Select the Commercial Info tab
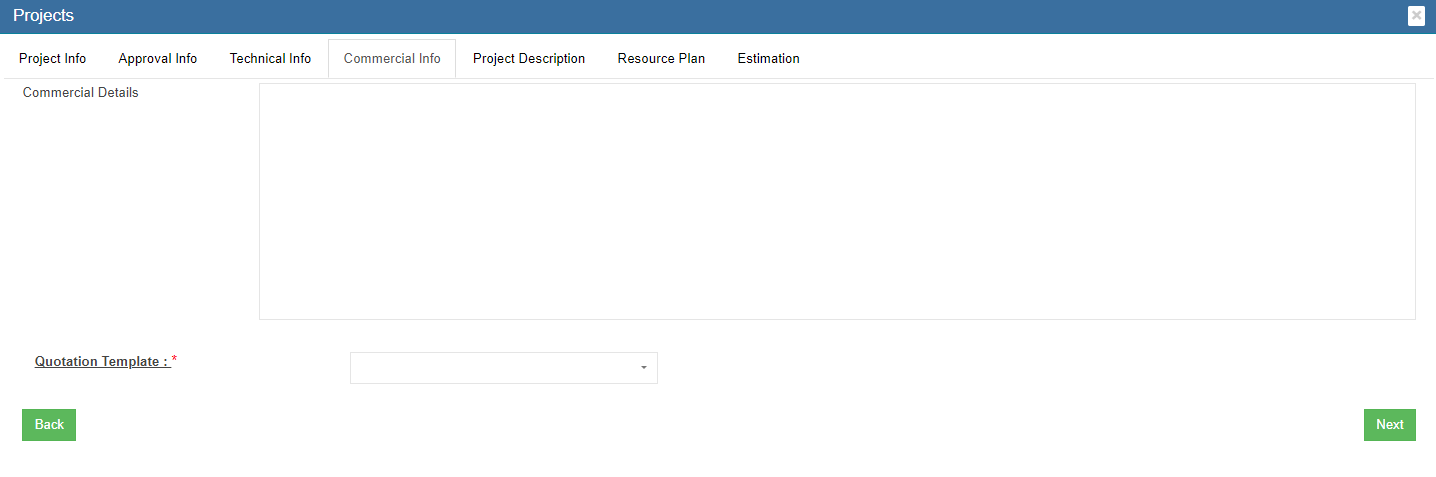The height and width of the screenshot is (477, 1436). coord(392,59)
